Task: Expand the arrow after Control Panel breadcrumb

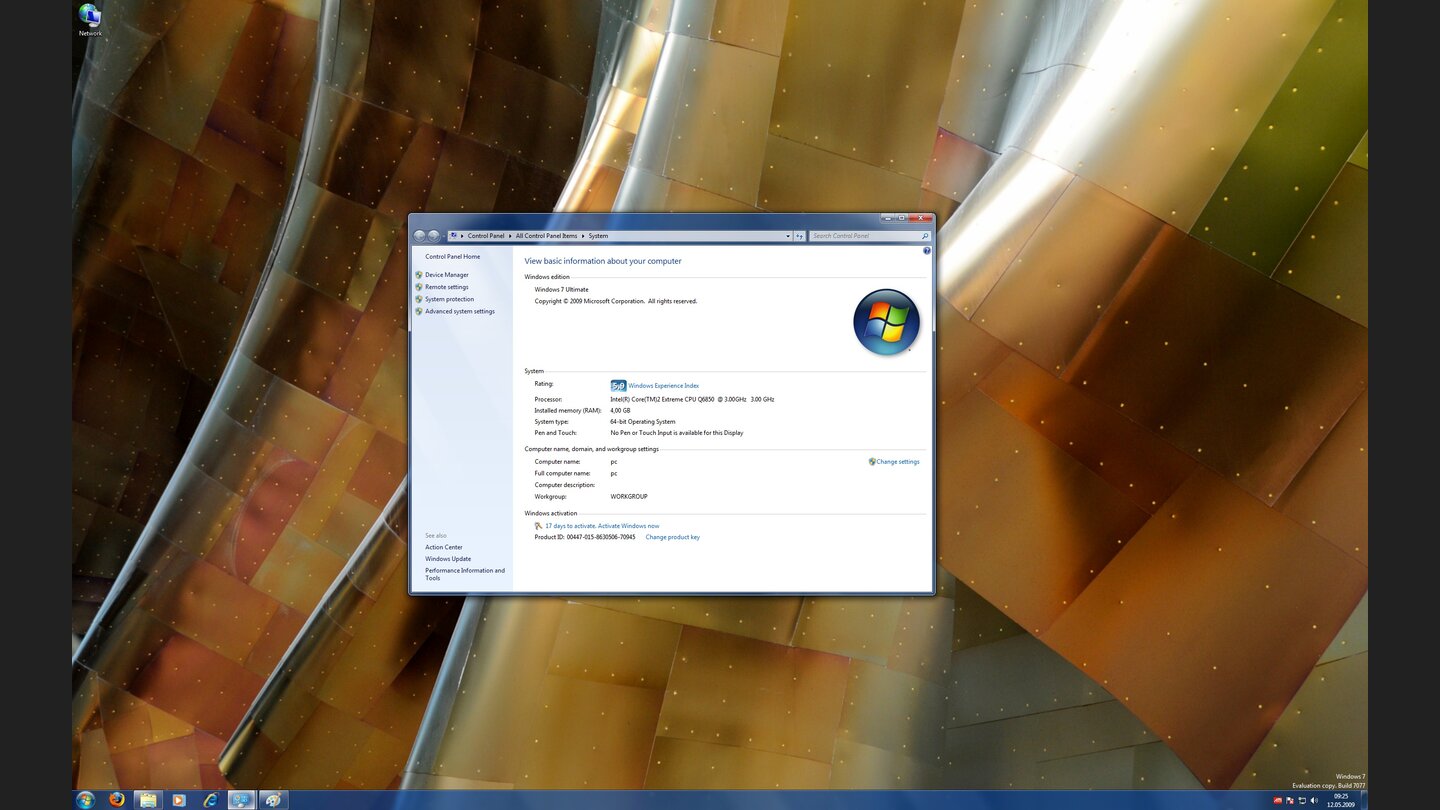Action: 510,236
